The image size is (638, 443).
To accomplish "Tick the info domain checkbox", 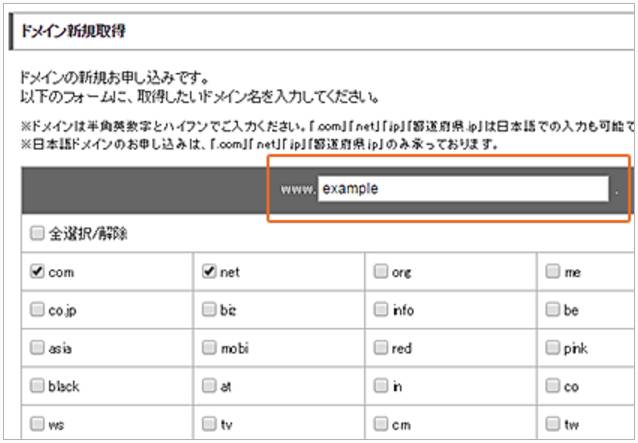I will (381, 309).
